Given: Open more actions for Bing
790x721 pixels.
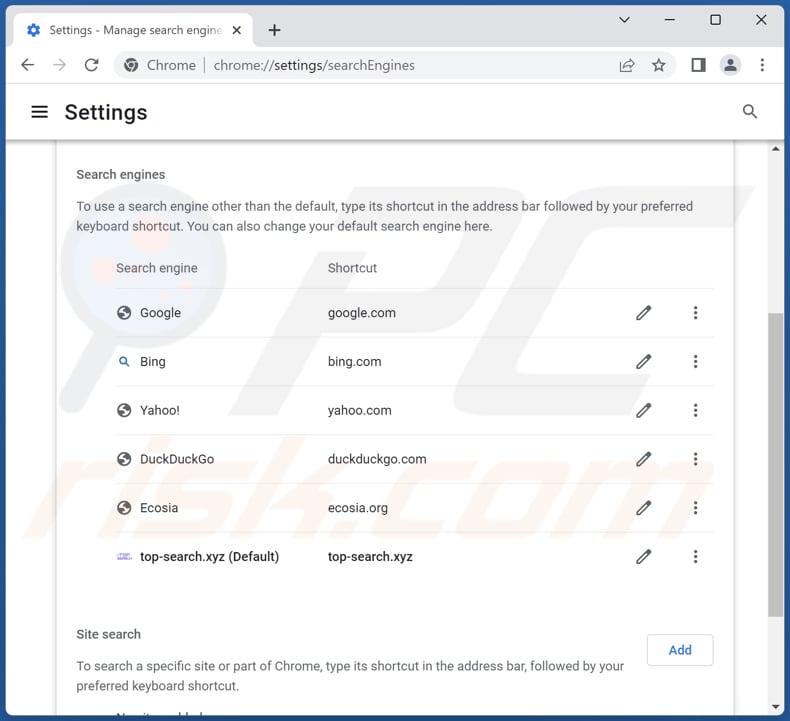Looking at the screenshot, I should [x=695, y=362].
